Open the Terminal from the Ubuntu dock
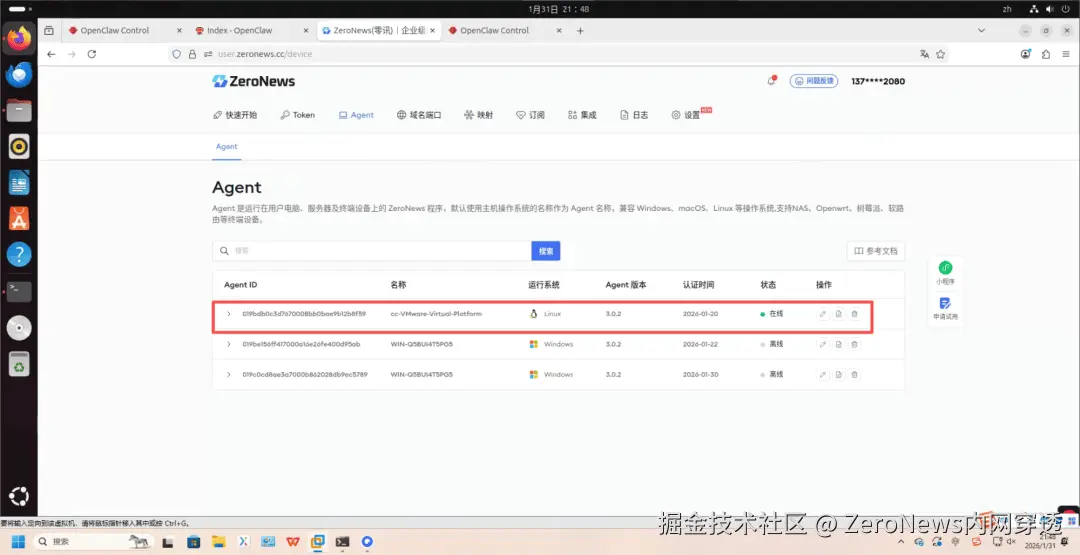 19,291
